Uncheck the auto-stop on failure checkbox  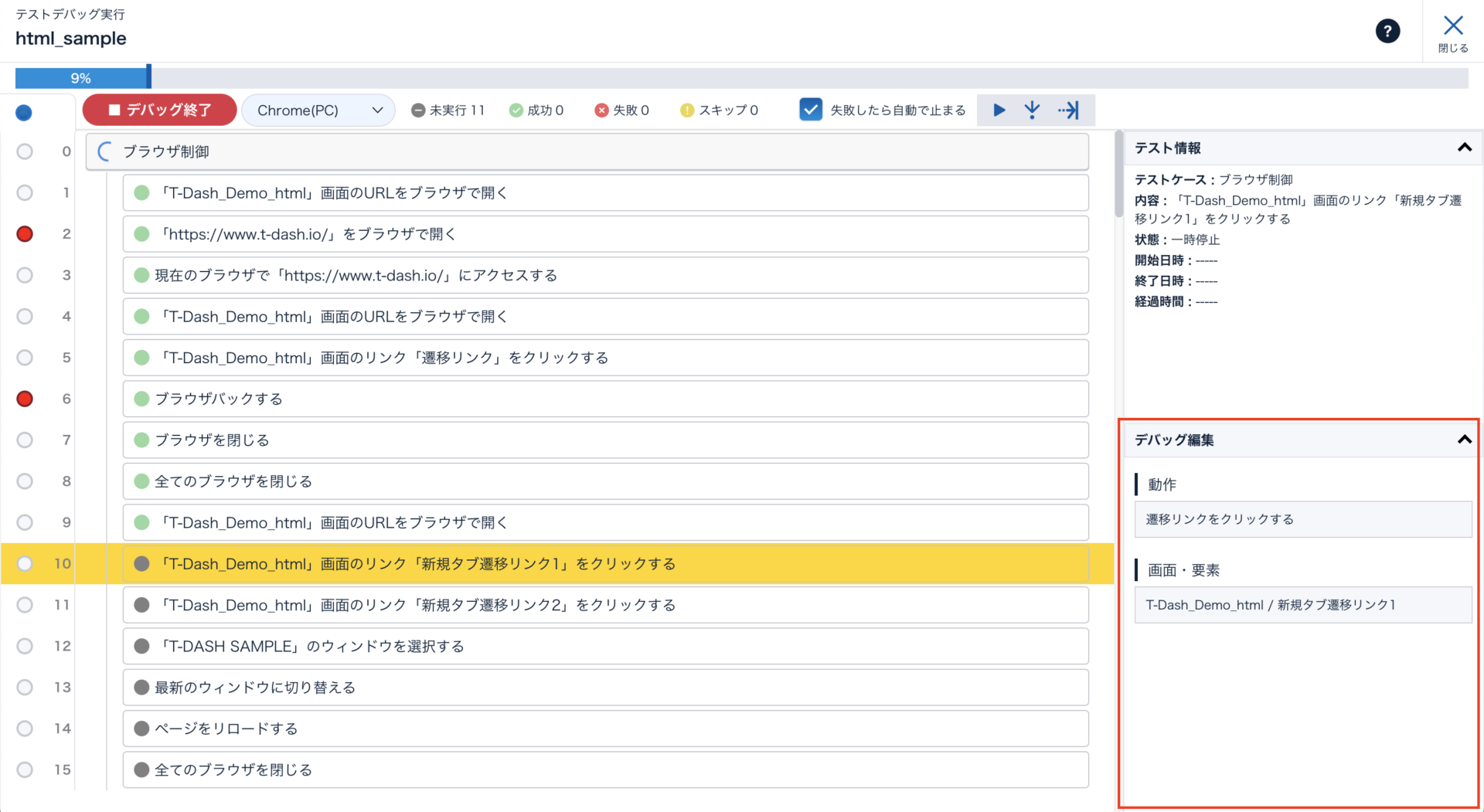coord(810,110)
